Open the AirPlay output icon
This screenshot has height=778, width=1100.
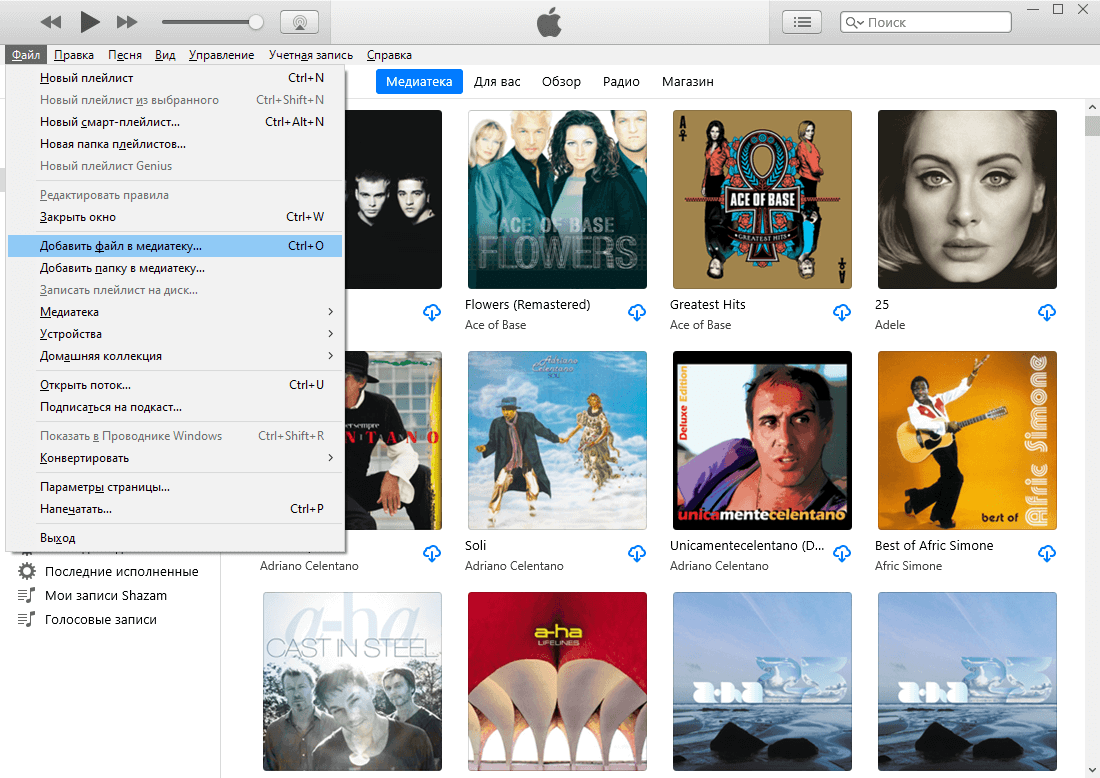pyautogui.click(x=300, y=22)
